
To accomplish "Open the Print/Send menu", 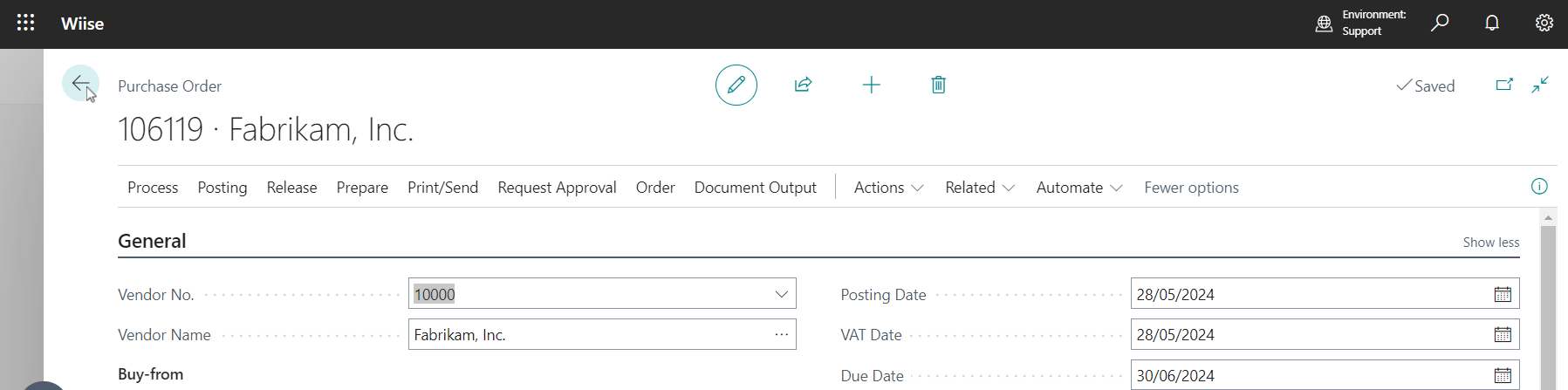I will [x=442, y=188].
